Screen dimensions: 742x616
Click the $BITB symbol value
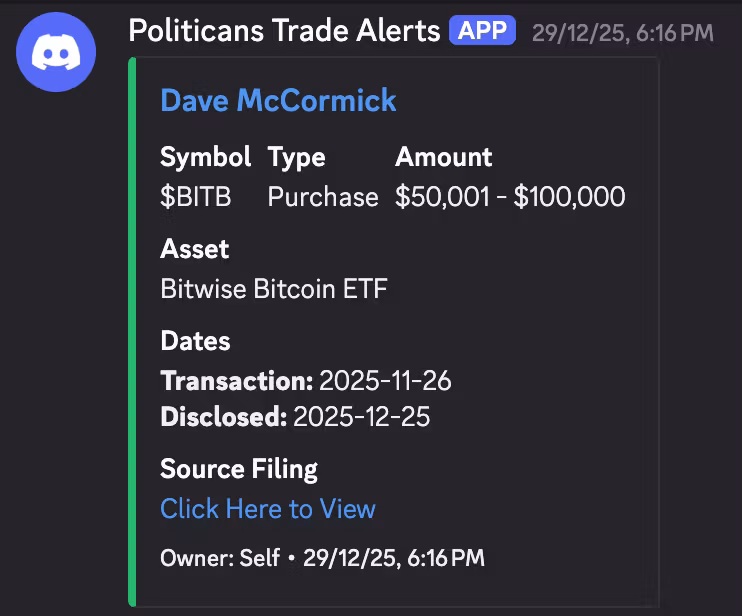pyautogui.click(x=196, y=197)
